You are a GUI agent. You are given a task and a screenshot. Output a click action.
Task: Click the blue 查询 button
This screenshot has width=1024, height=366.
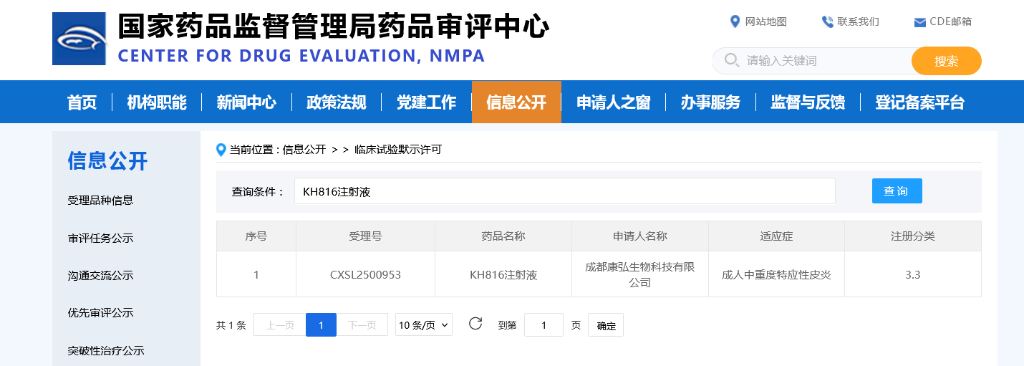[897, 191]
